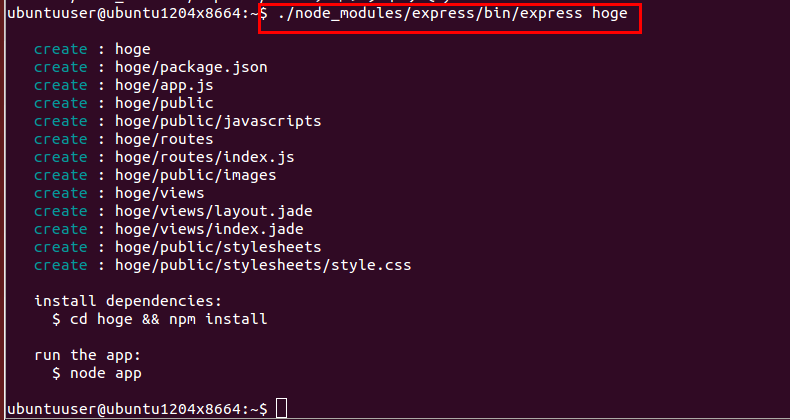Click the hoge/public/stylesheets/style.css path
Image resolution: width=790 pixels, height=420 pixels.
pos(263,265)
